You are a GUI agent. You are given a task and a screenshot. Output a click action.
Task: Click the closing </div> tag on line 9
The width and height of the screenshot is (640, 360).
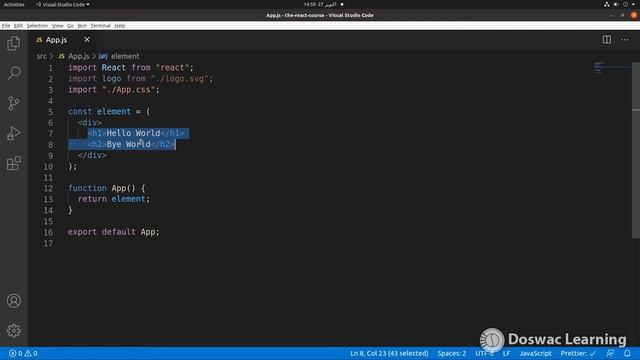pos(92,155)
